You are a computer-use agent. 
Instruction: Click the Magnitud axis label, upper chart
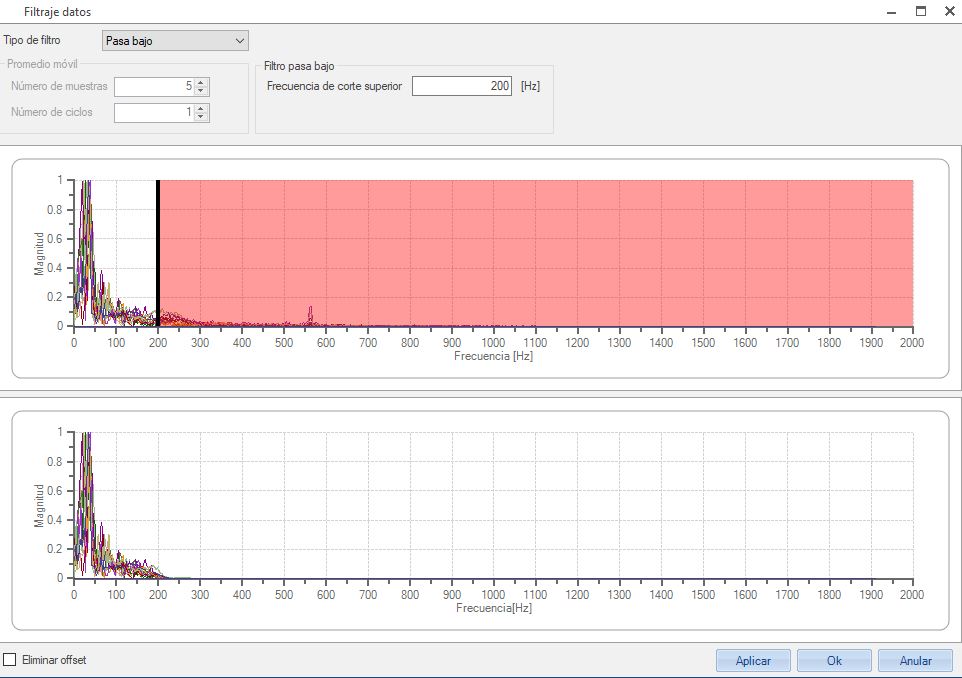(x=40, y=254)
